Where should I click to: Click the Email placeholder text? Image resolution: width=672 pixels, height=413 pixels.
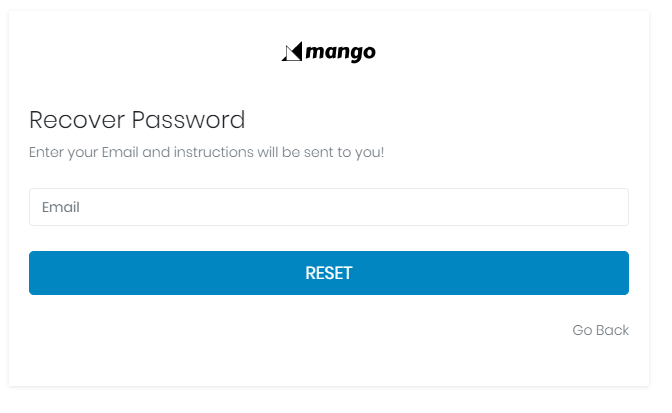[61, 207]
